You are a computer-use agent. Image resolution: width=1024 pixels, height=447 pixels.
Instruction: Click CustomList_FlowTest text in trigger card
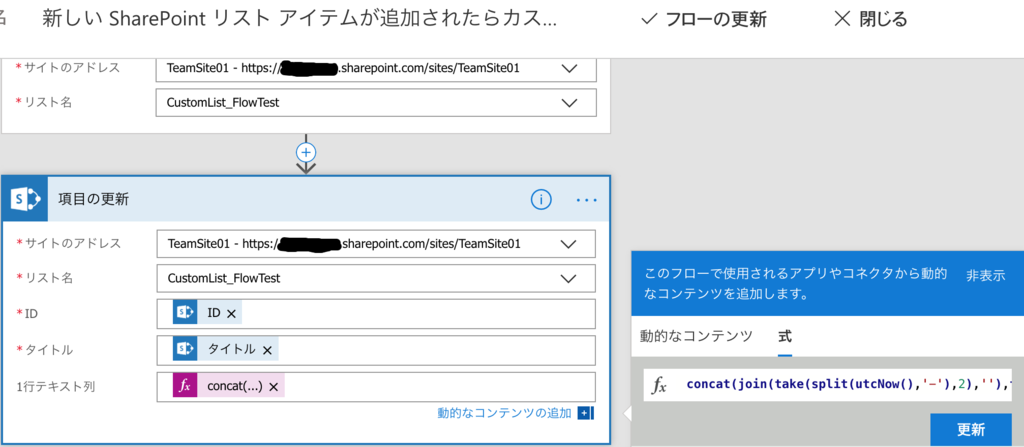(223, 103)
